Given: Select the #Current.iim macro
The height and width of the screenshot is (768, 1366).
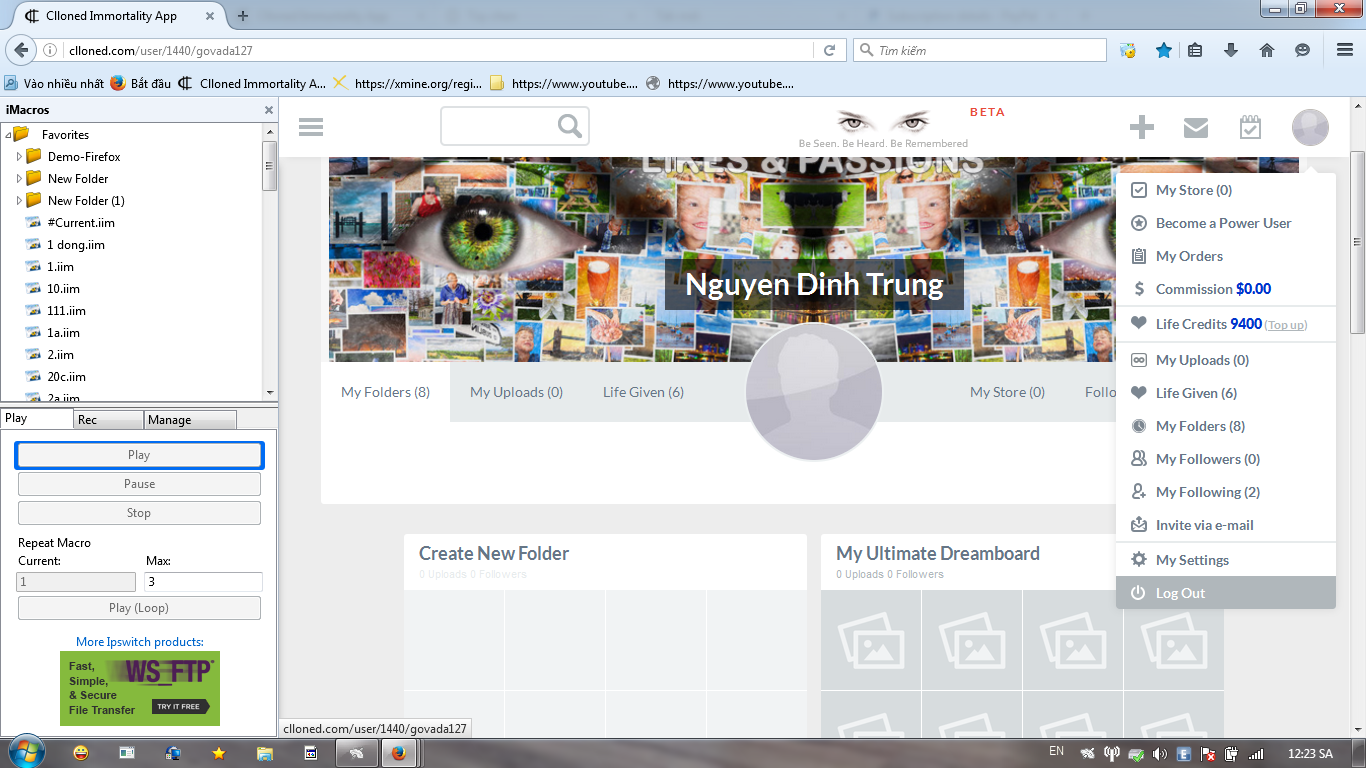Looking at the screenshot, I should (x=81, y=223).
